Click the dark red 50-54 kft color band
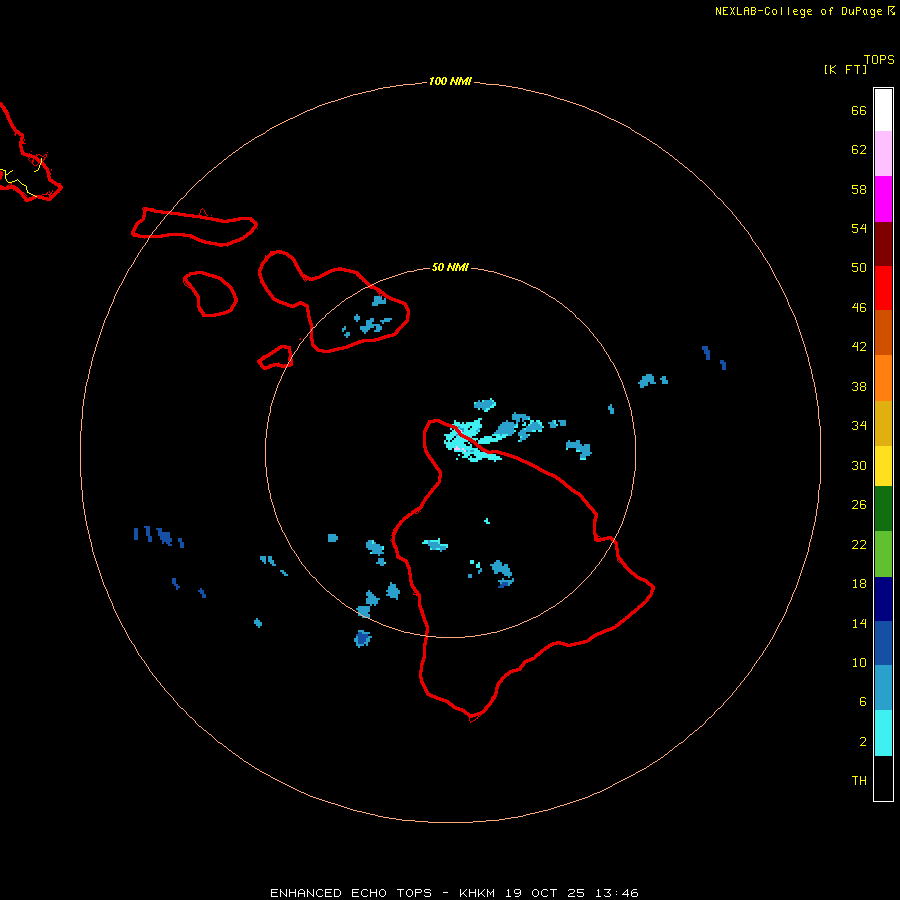Image resolution: width=900 pixels, height=900 pixels. 883,244
